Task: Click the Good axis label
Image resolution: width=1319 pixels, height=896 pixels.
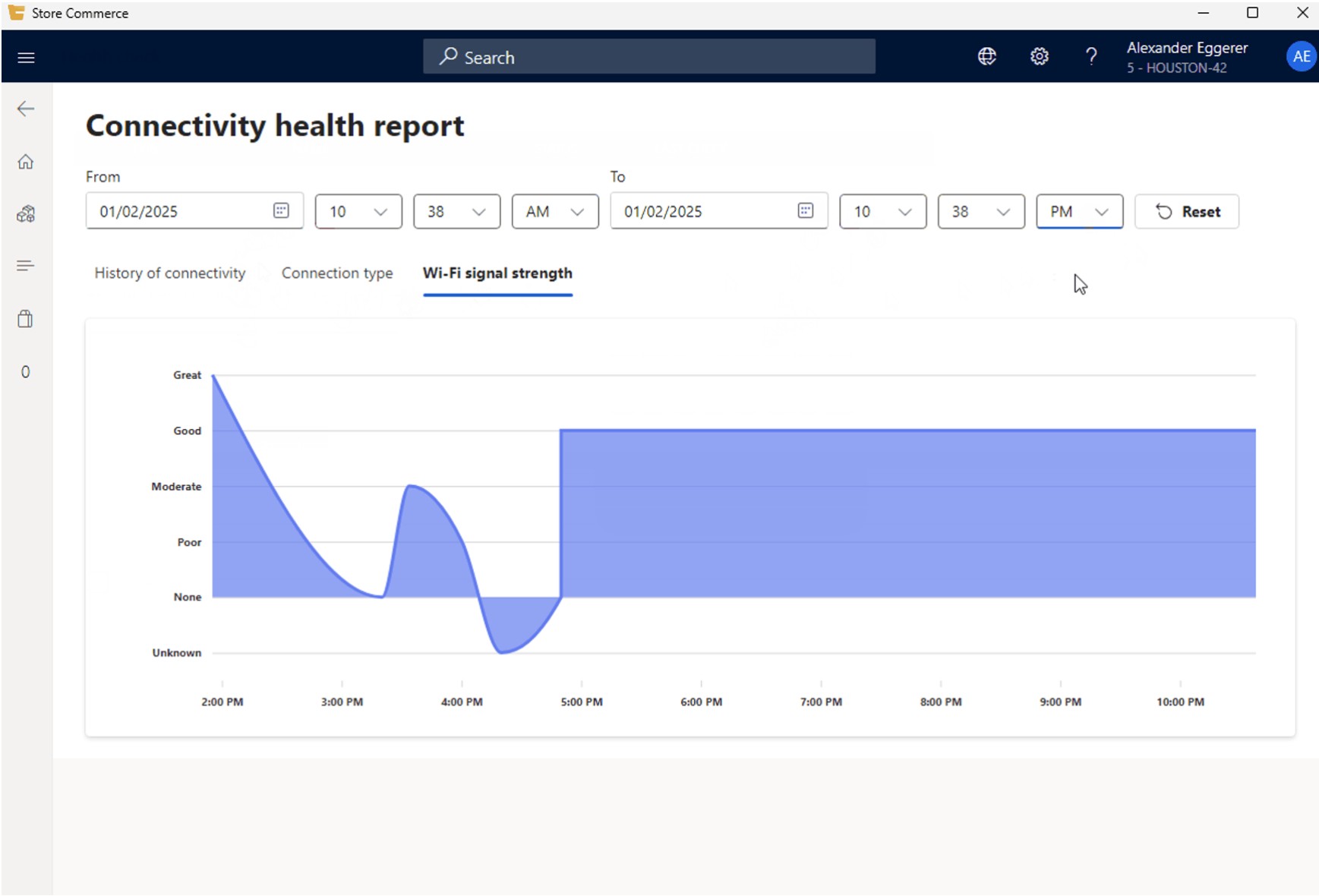Action: [187, 431]
